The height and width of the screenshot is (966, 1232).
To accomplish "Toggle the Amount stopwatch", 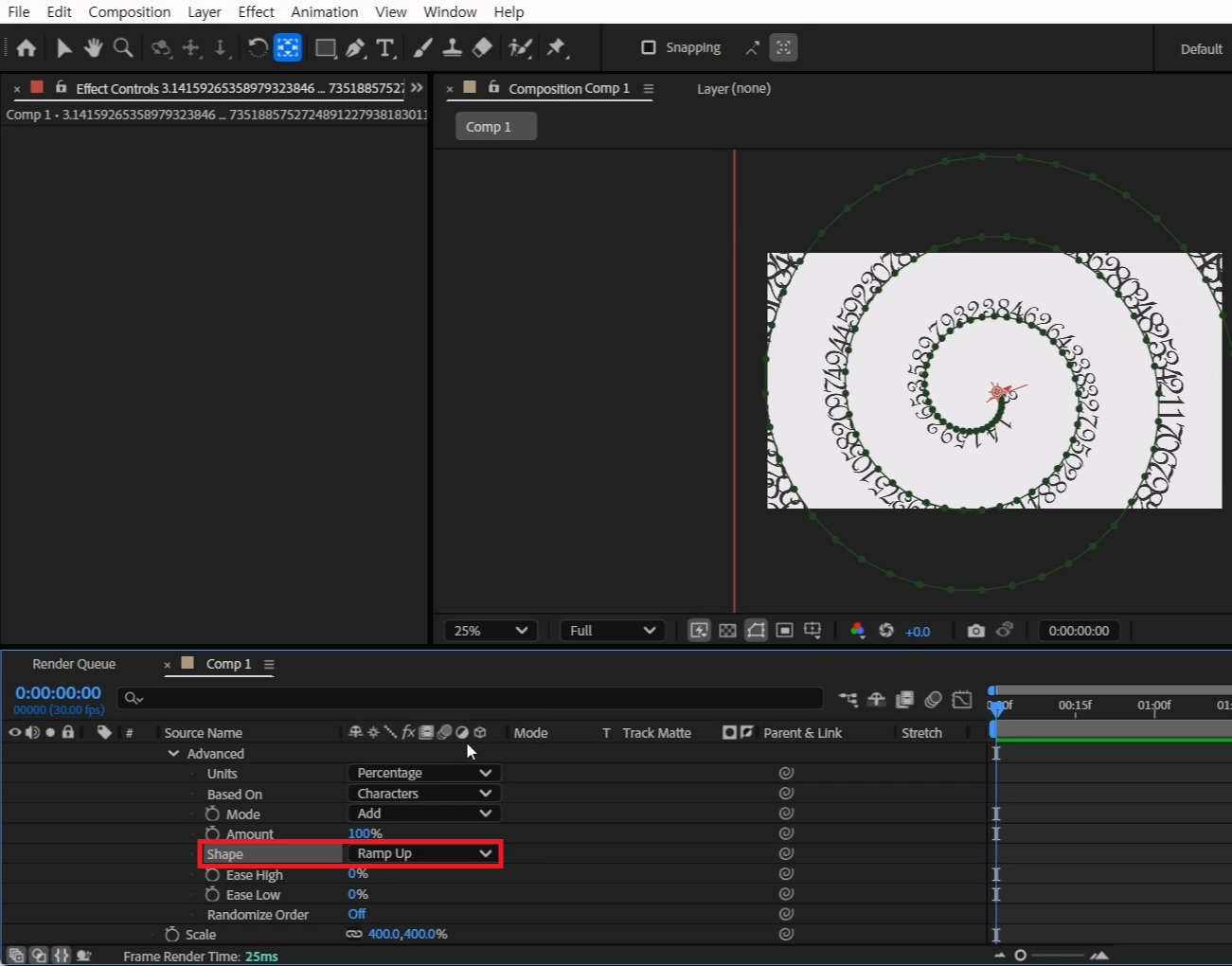I will [x=212, y=833].
